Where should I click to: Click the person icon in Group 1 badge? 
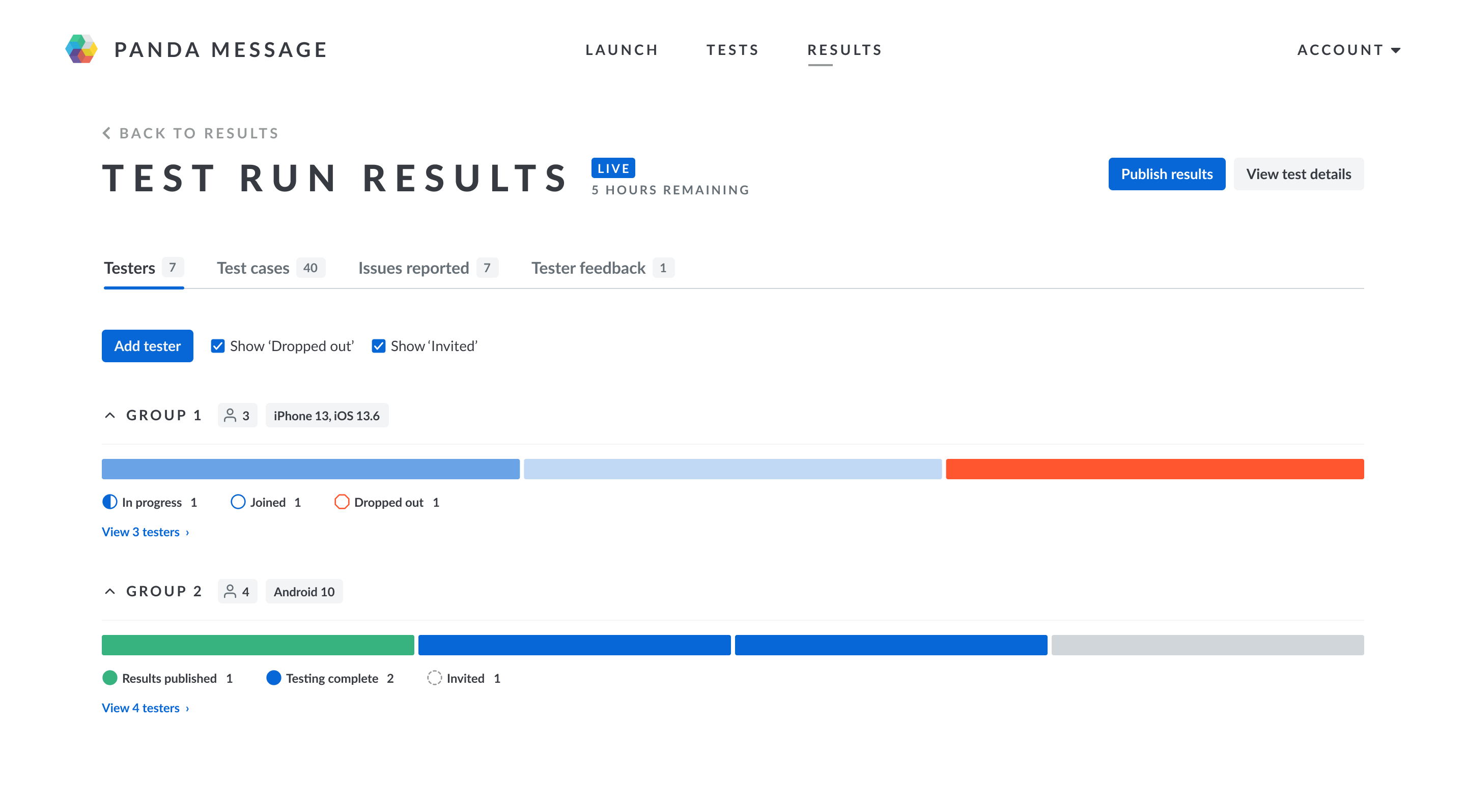coord(230,416)
